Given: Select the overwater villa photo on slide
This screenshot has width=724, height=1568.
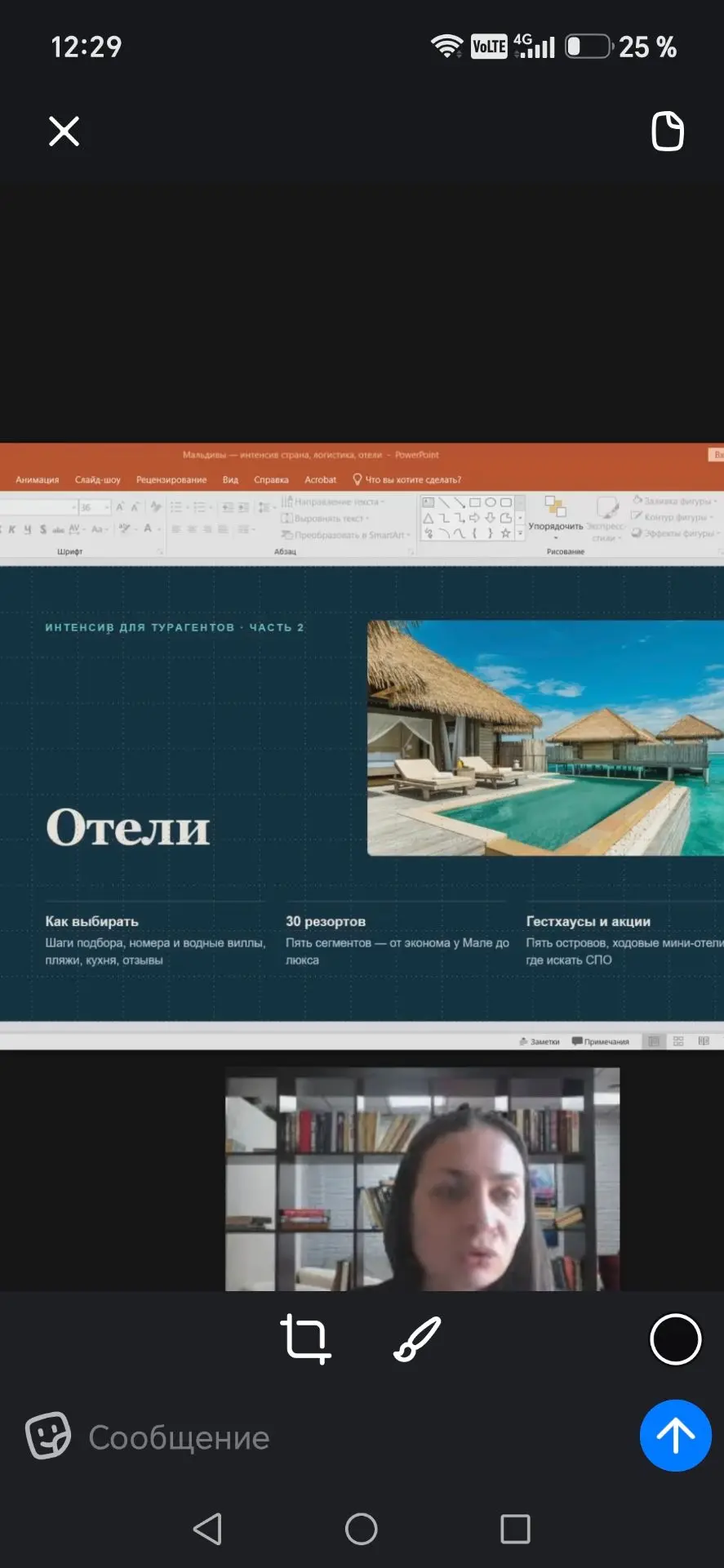Looking at the screenshot, I should click(545, 738).
